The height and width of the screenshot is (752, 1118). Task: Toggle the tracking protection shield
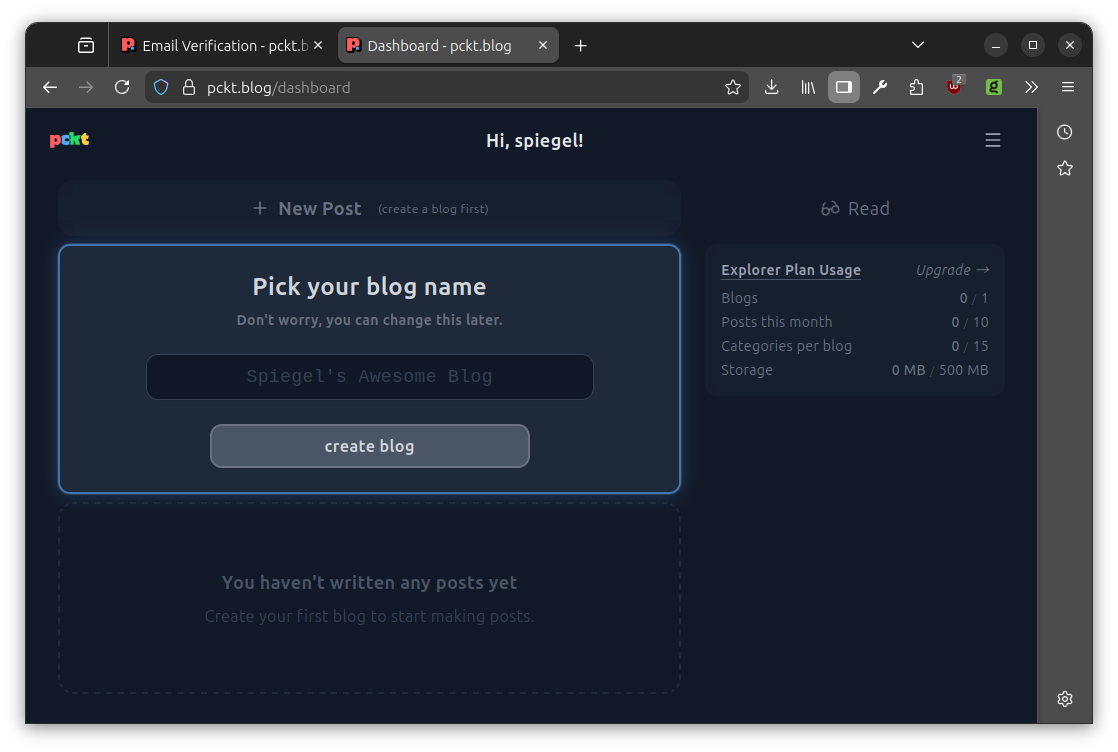[x=160, y=87]
